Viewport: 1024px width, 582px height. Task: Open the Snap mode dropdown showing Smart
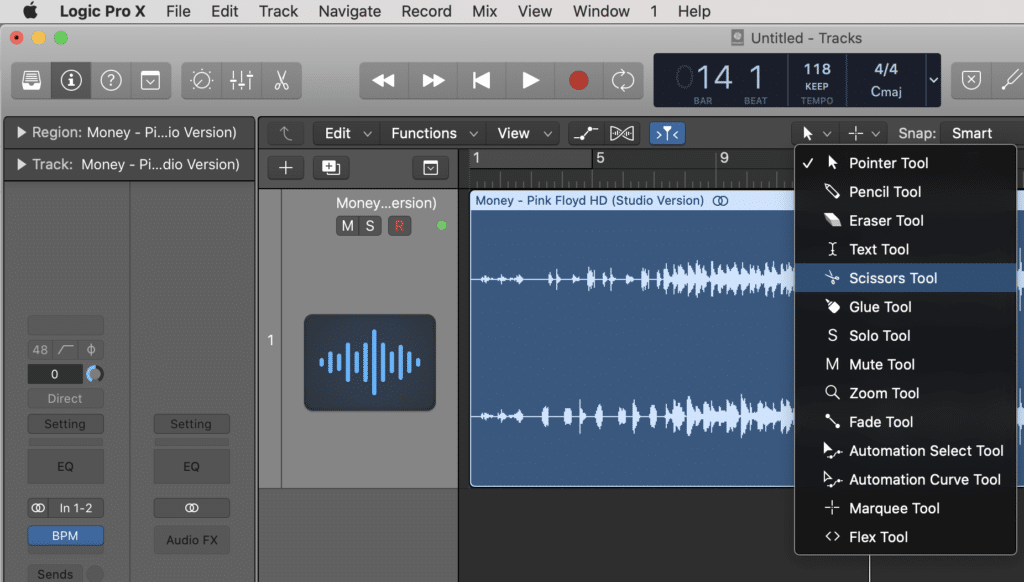pos(974,131)
